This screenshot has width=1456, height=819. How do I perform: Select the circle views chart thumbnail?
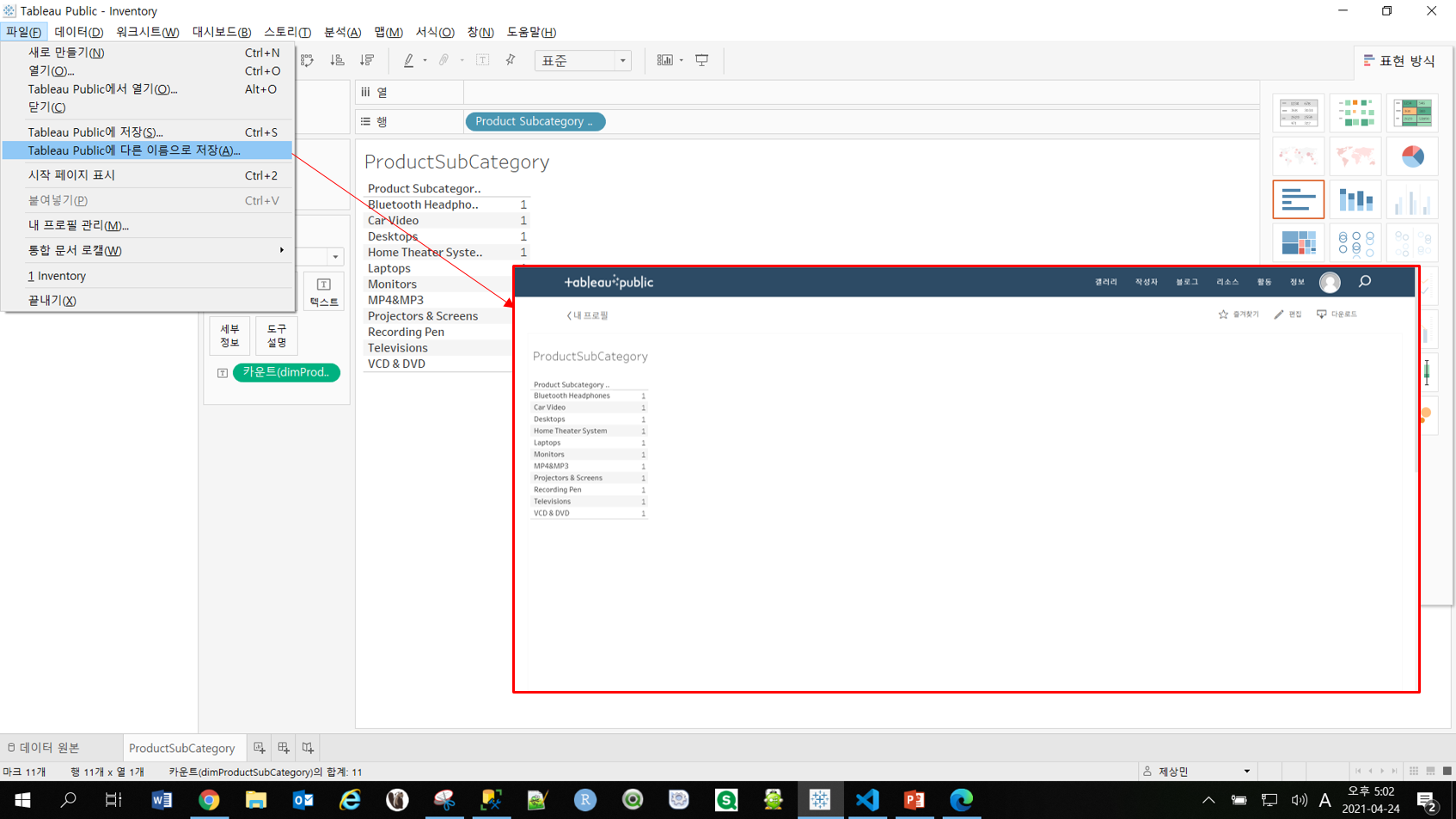[x=1355, y=242]
